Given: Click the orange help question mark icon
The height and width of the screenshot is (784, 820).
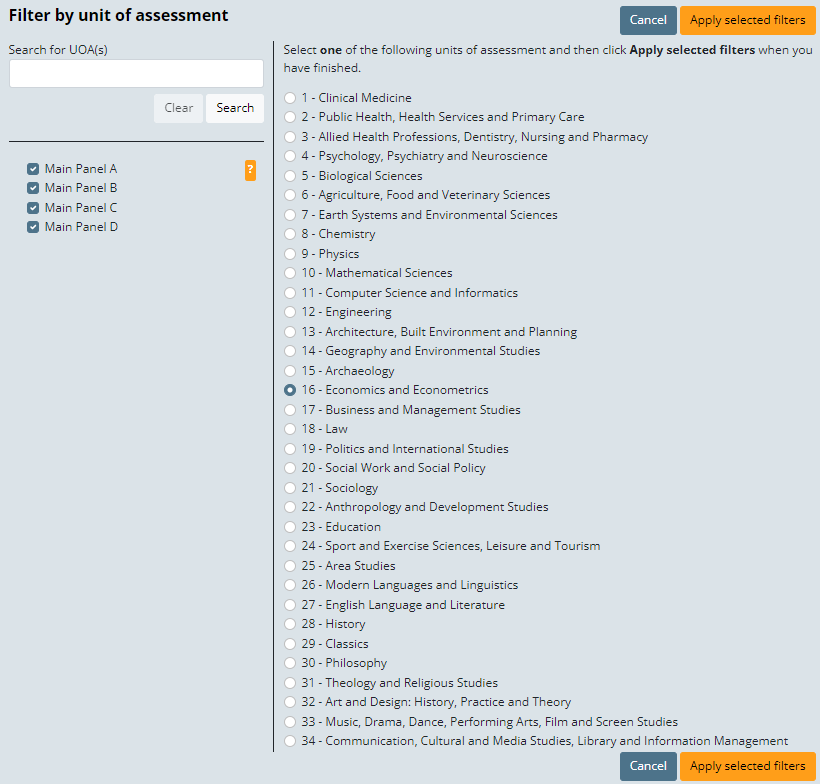Looking at the screenshot, I should [250, 171].
